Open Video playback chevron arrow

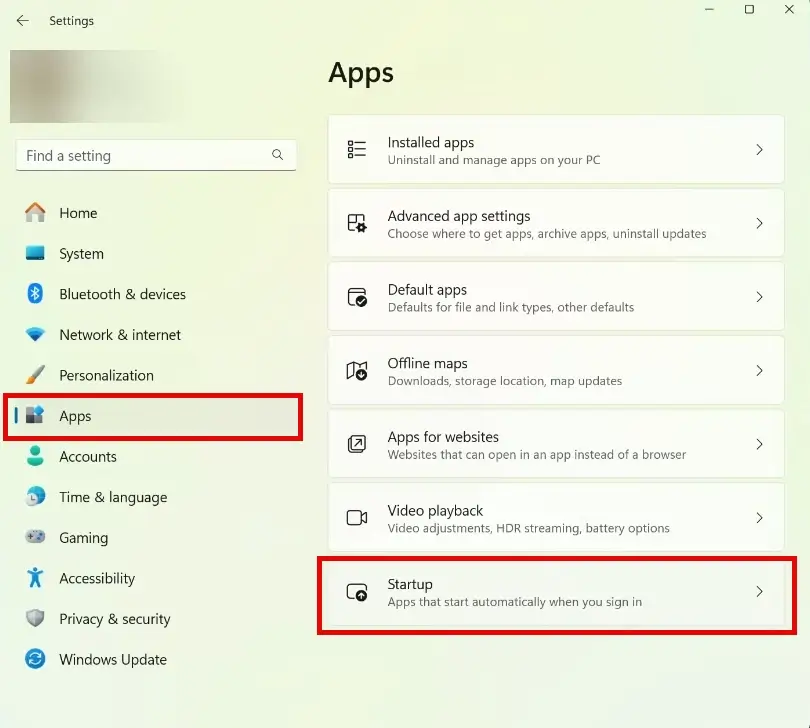point(759,518)
